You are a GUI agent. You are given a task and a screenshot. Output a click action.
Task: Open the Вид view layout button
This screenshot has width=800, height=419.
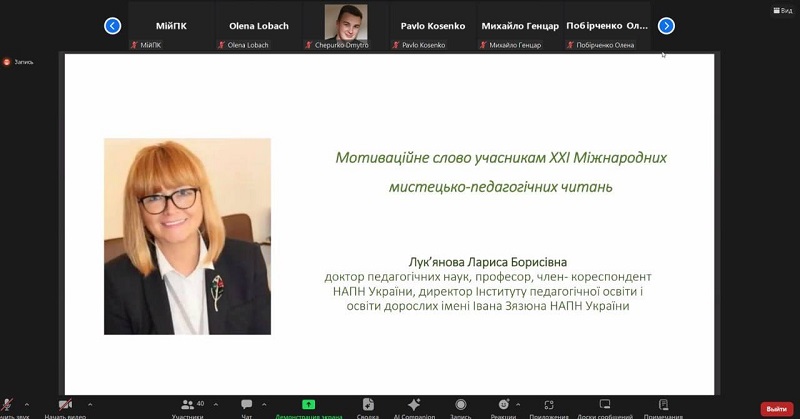pyautogui.click(x=783, y=10)
